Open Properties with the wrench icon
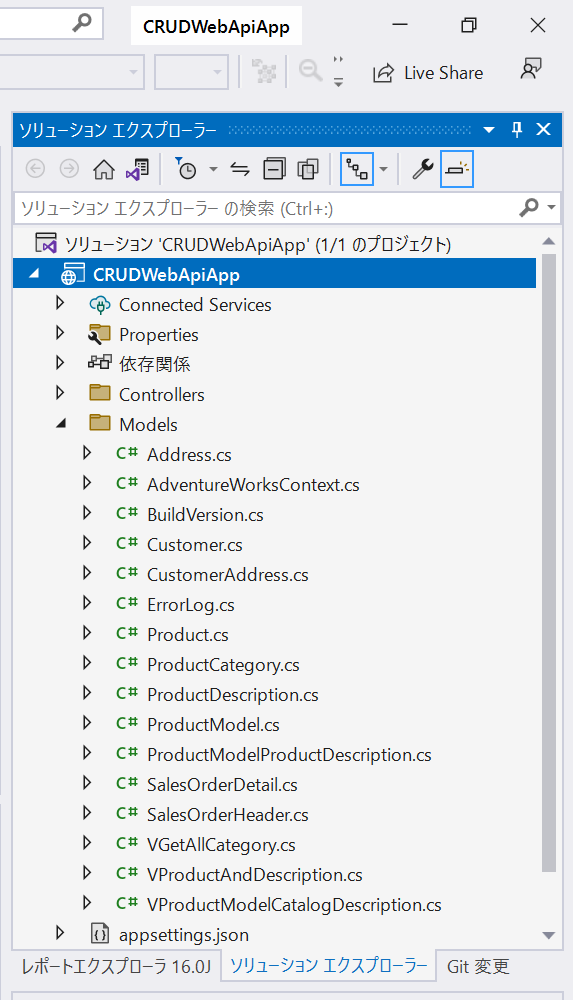Screen dimensions: 573x1000 click(x=422, y=170)
